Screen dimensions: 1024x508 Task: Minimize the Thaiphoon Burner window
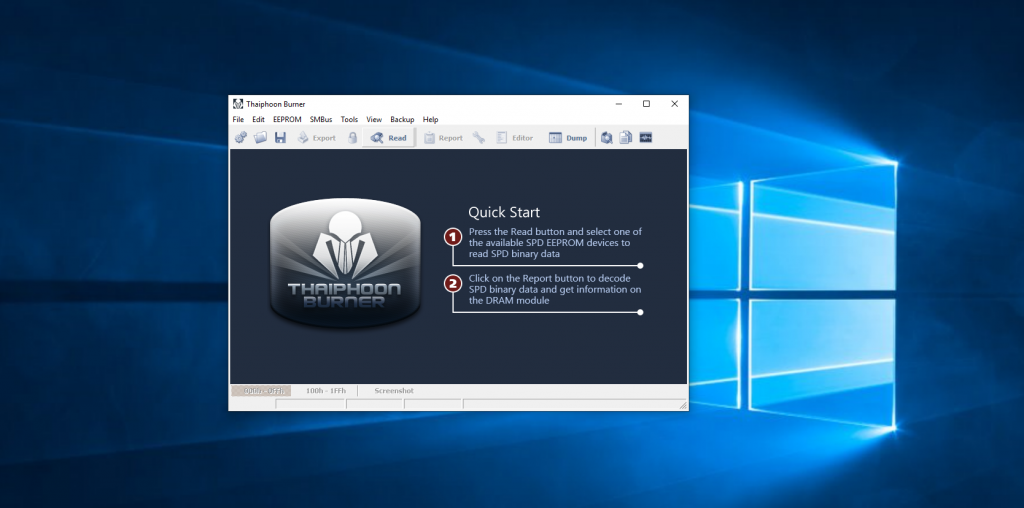pos(618,104)
